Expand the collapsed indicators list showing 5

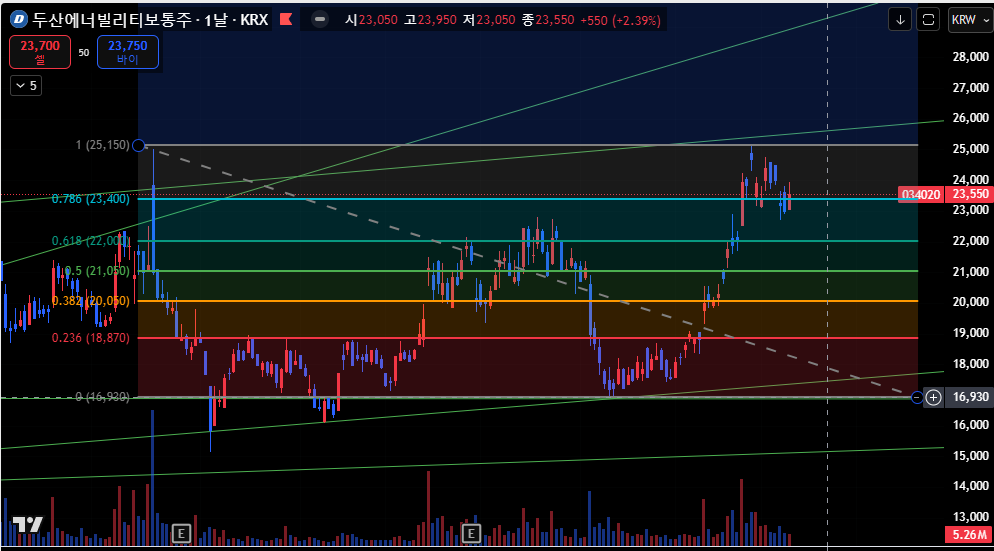point(26,86)
